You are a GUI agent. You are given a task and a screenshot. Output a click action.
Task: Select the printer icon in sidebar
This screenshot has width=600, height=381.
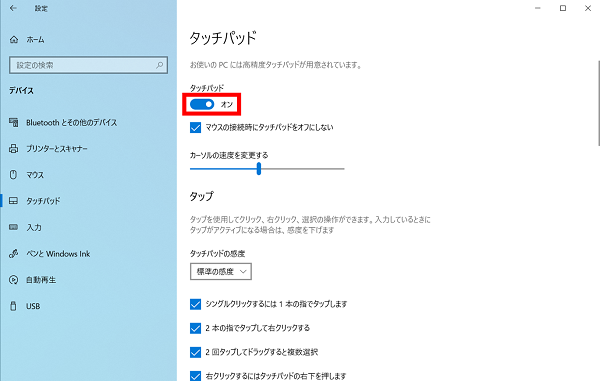pyautogui.click(x=14, y=148)
